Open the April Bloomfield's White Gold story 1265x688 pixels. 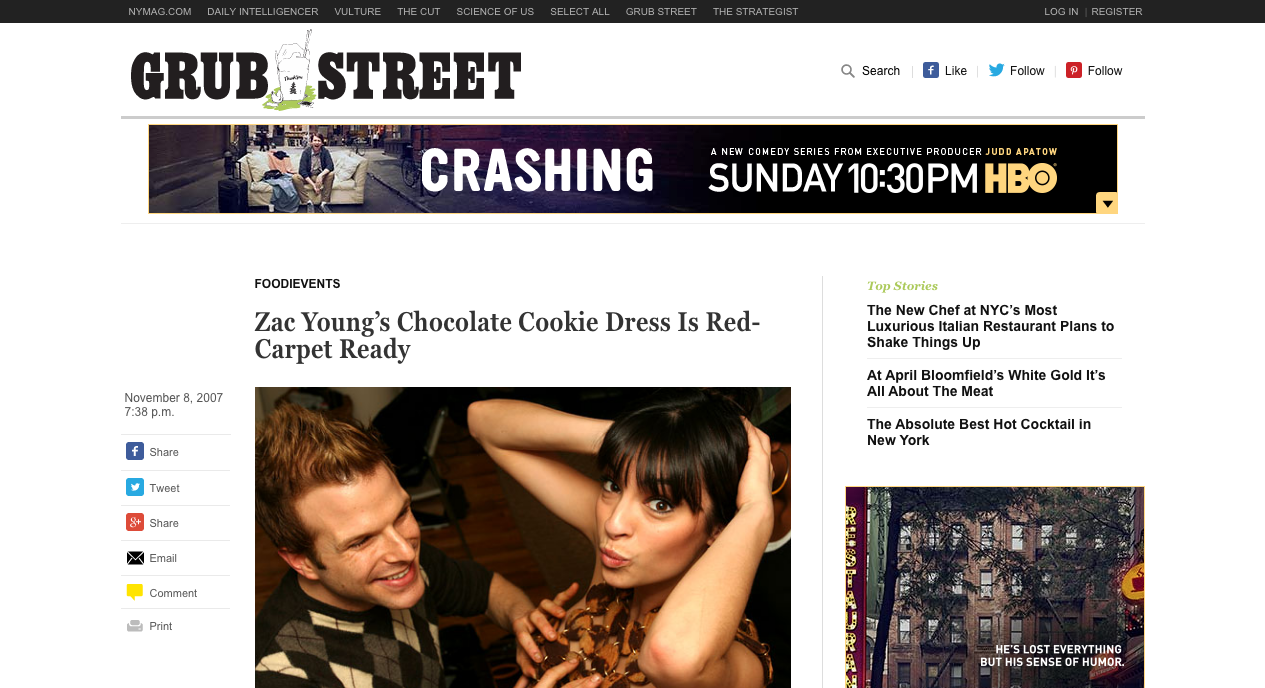[986, 383]
